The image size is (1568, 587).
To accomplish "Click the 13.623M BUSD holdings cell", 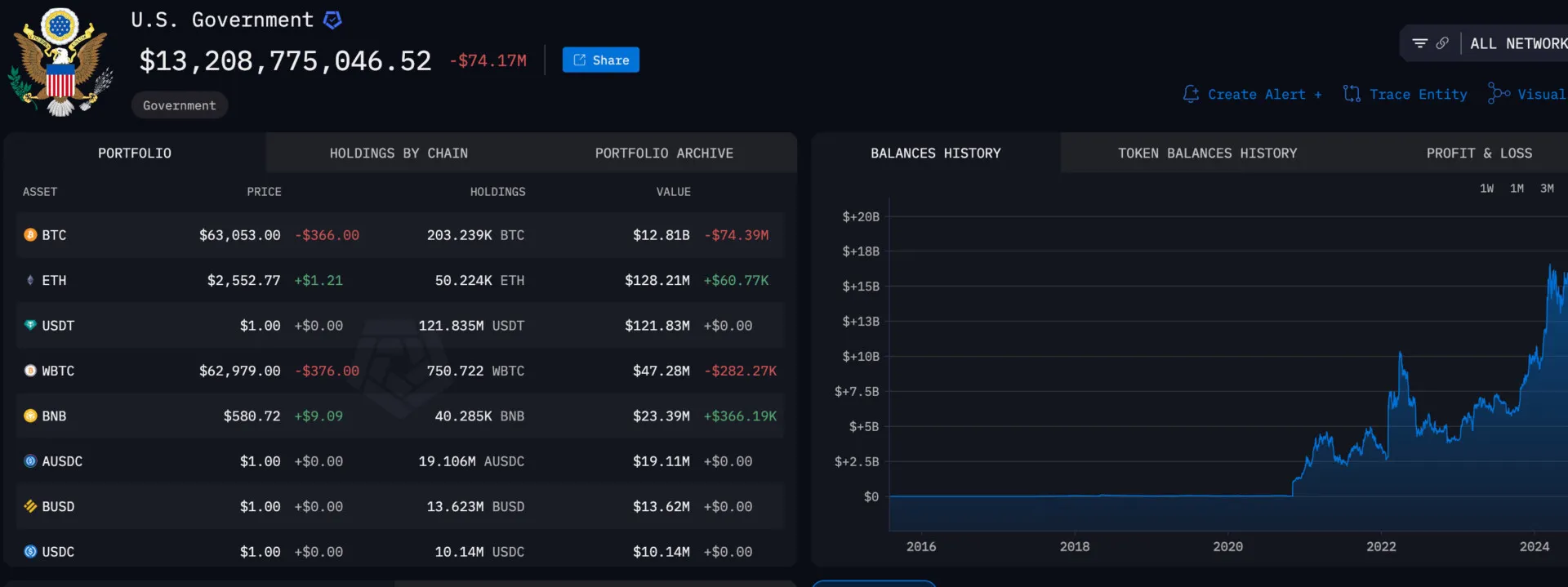I will click(475, 506).
